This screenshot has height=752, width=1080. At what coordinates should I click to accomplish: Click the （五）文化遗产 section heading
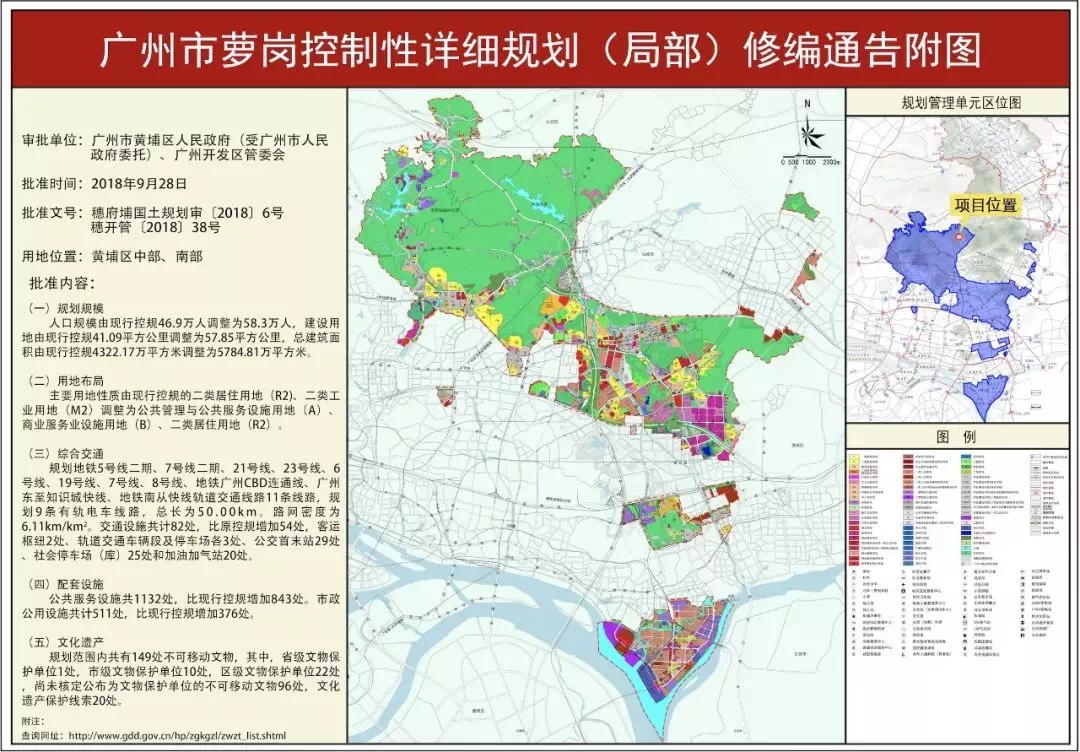(x=65, y=642)
